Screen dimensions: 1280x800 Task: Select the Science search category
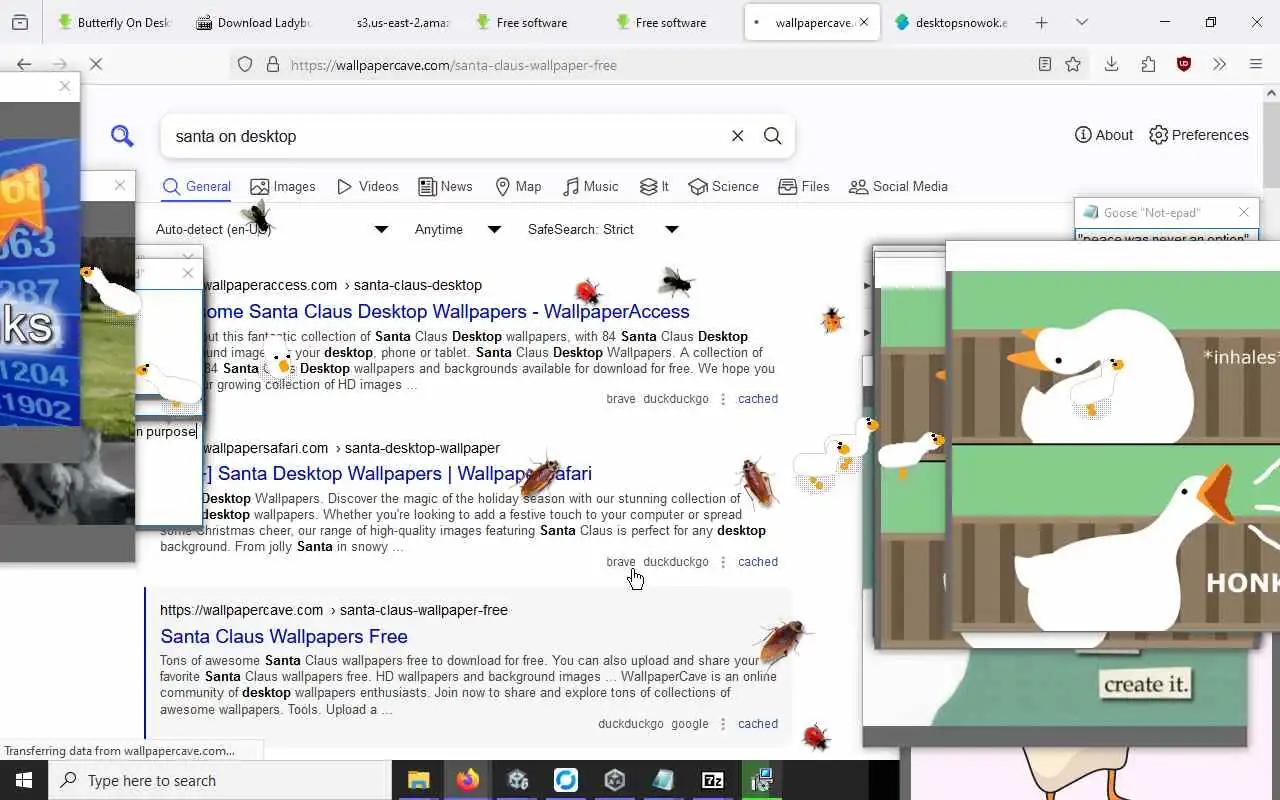click(x=723, y=187)
